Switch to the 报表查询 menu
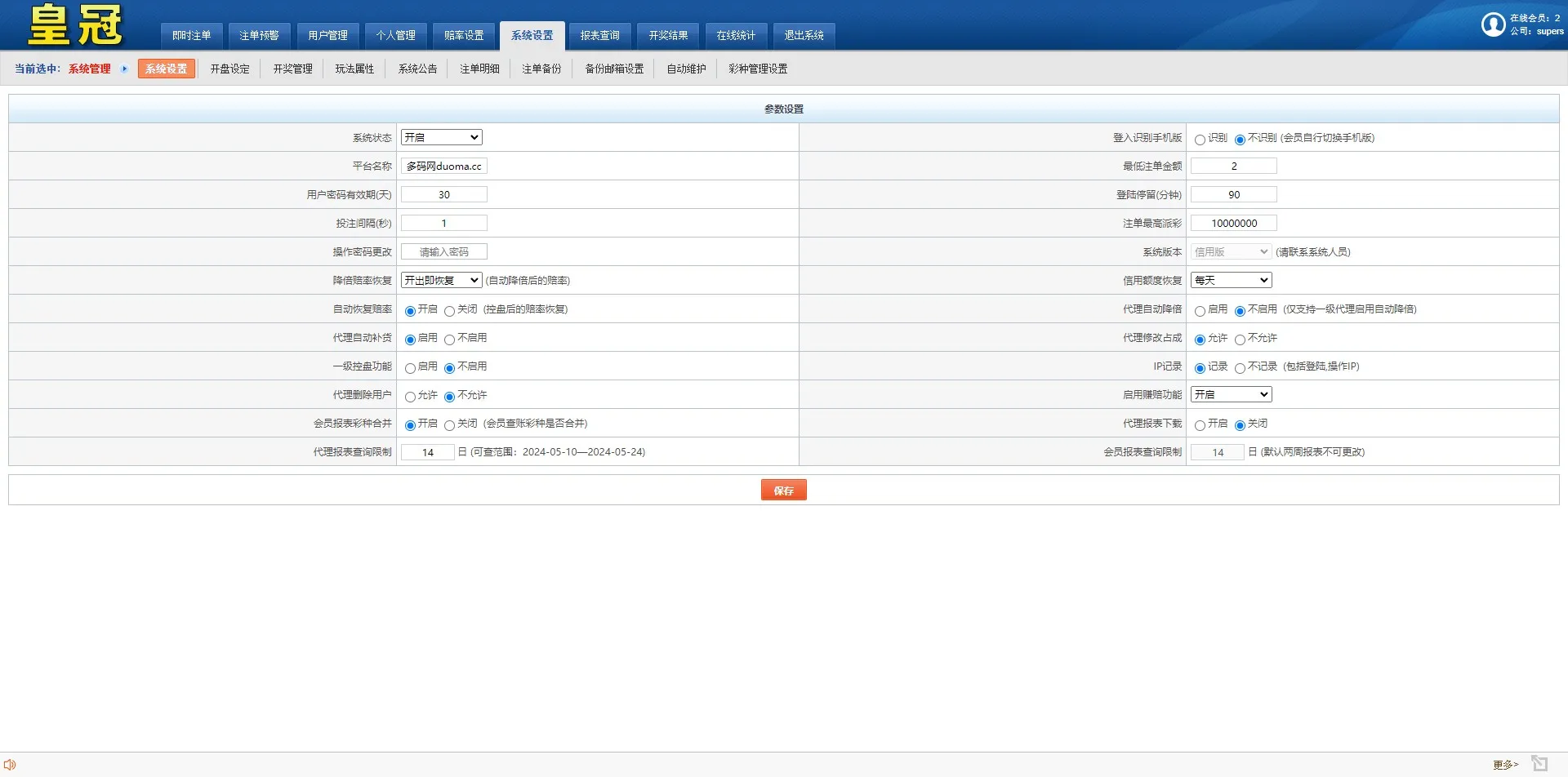Viewport: 1568px width, 777px height. tap(599, 35)
